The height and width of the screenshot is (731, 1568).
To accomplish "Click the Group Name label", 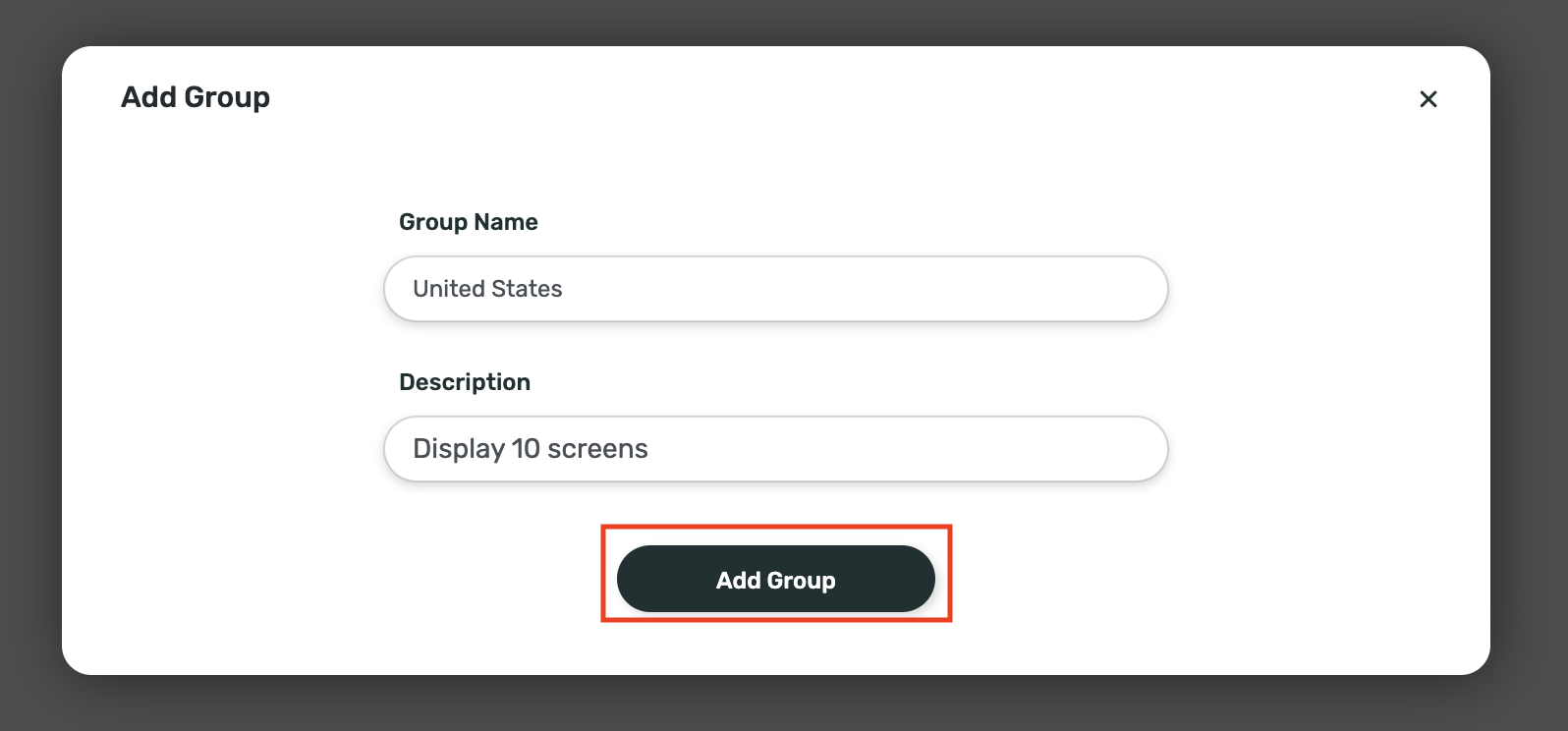I will [x=469, y=222].
